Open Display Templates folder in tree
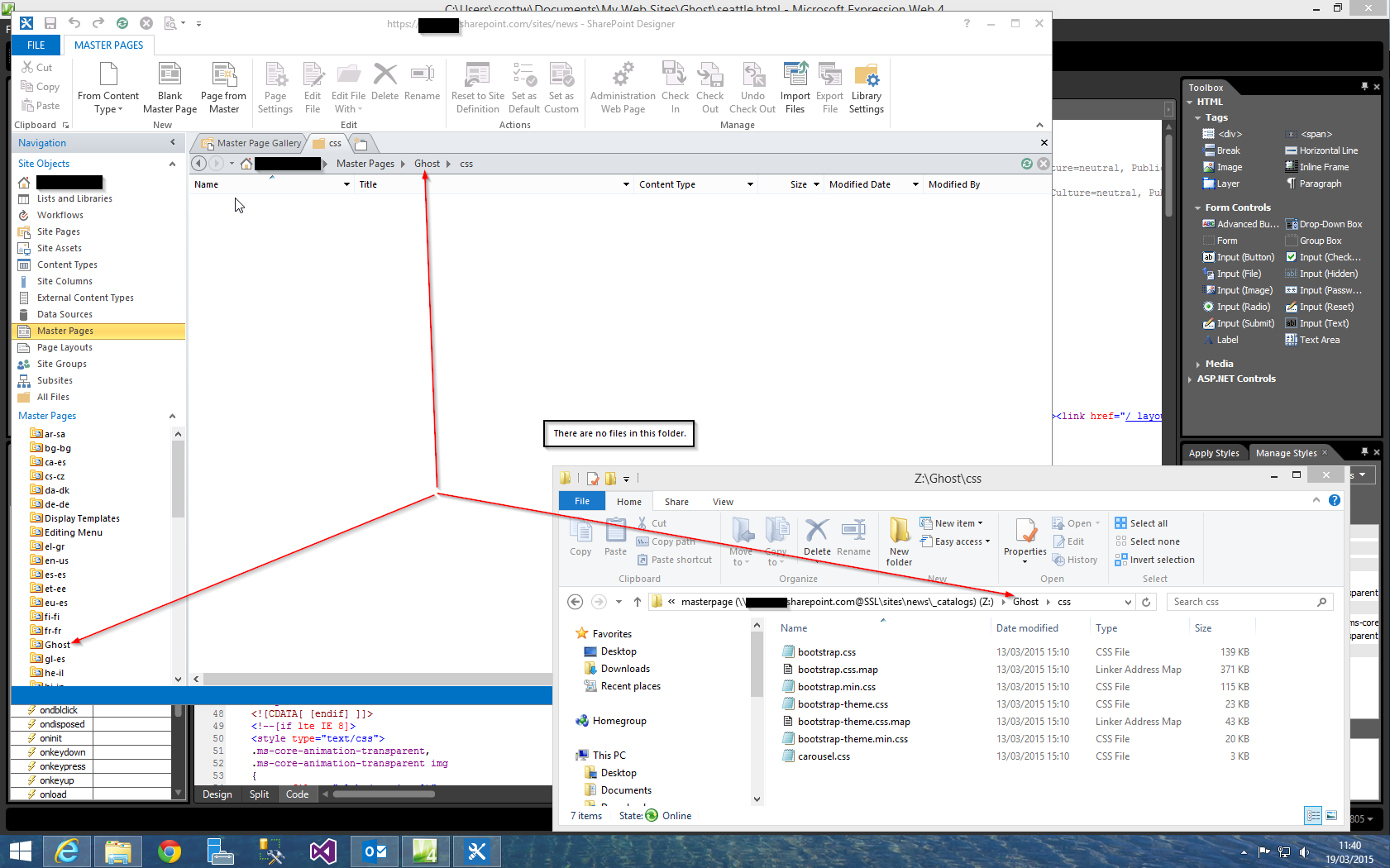The height and width of the screenshot is (868, 1390). [82, 518]
